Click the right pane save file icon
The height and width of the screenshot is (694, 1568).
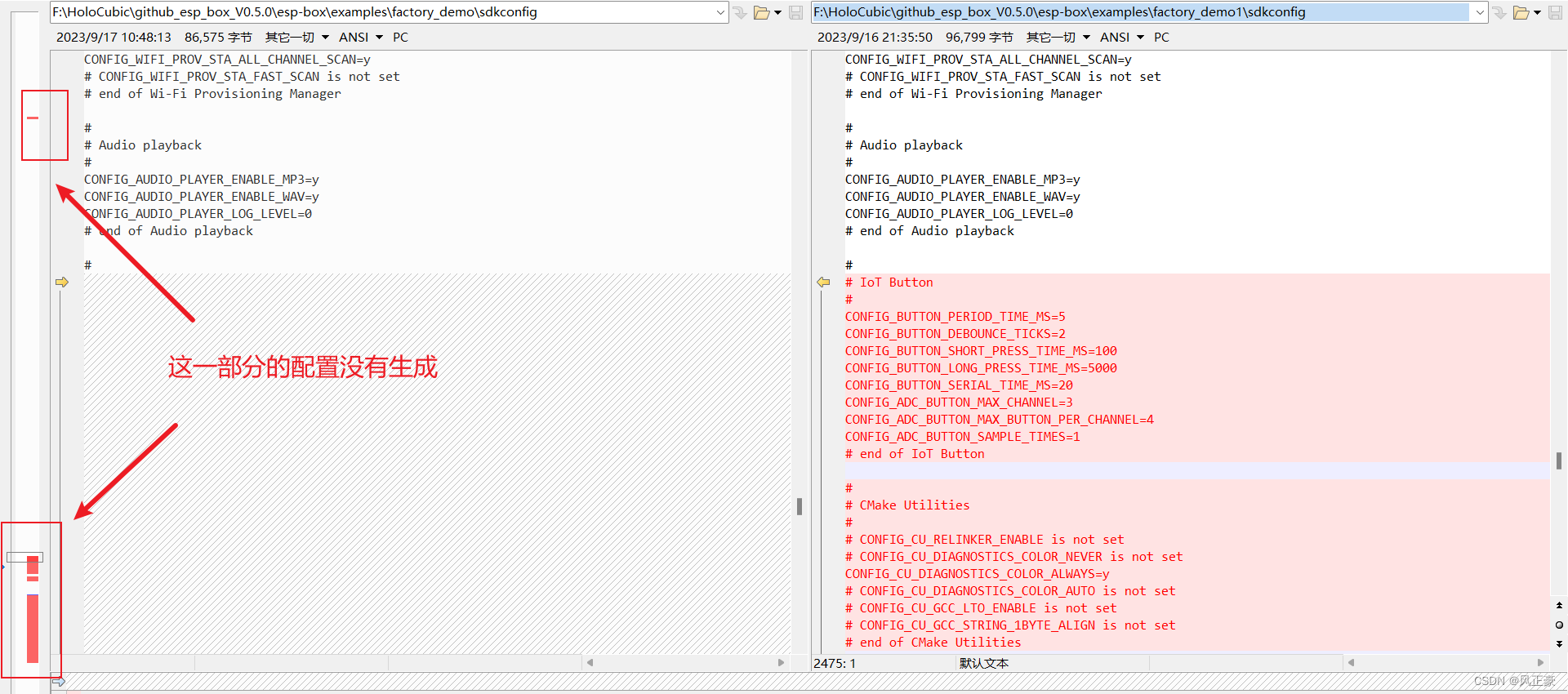pyautogui.click(x=1555, y=12)
